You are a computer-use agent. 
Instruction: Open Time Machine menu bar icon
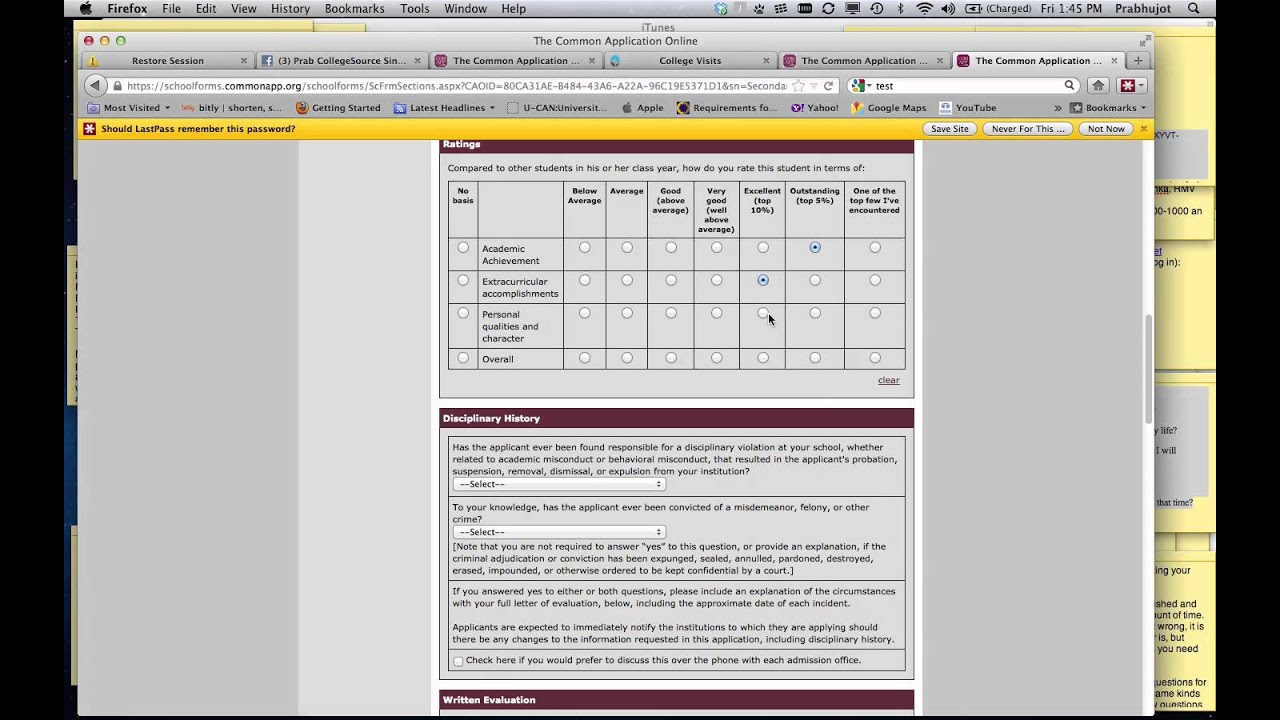click(876, 9)
